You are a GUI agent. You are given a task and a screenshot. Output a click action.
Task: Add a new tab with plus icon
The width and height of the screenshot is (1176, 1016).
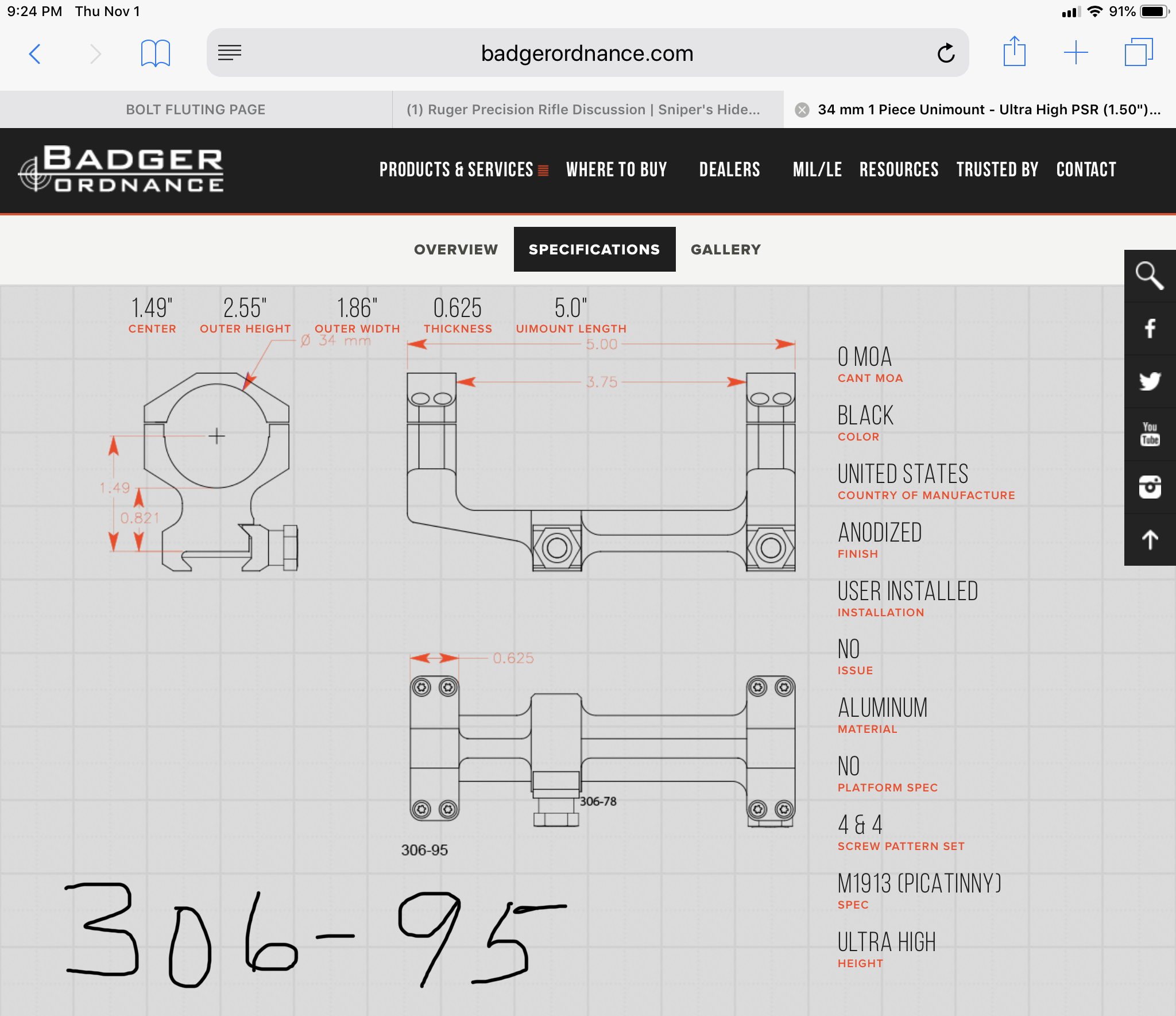tap(1076, 52)
